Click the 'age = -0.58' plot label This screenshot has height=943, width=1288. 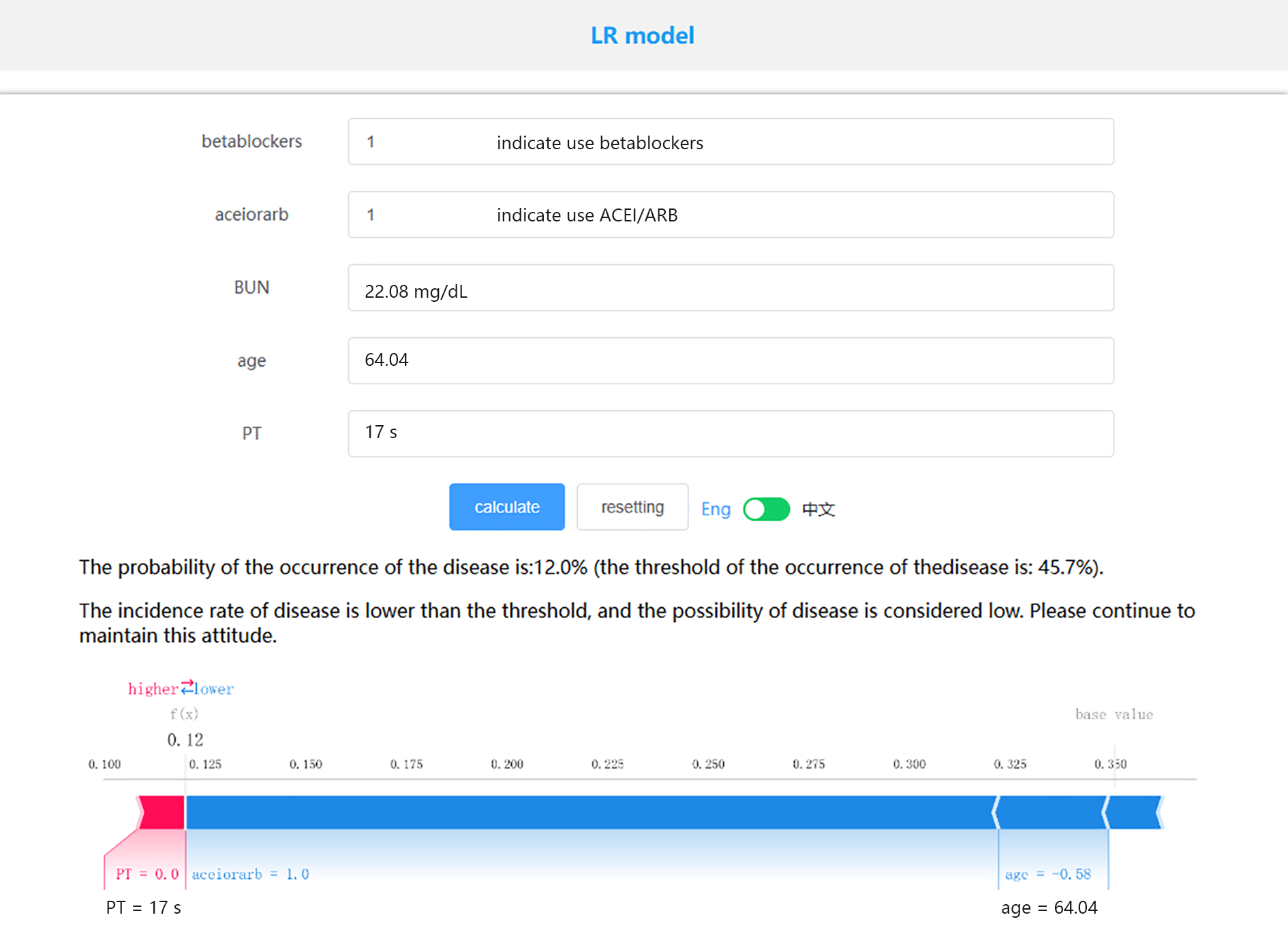coord(1047,874)
